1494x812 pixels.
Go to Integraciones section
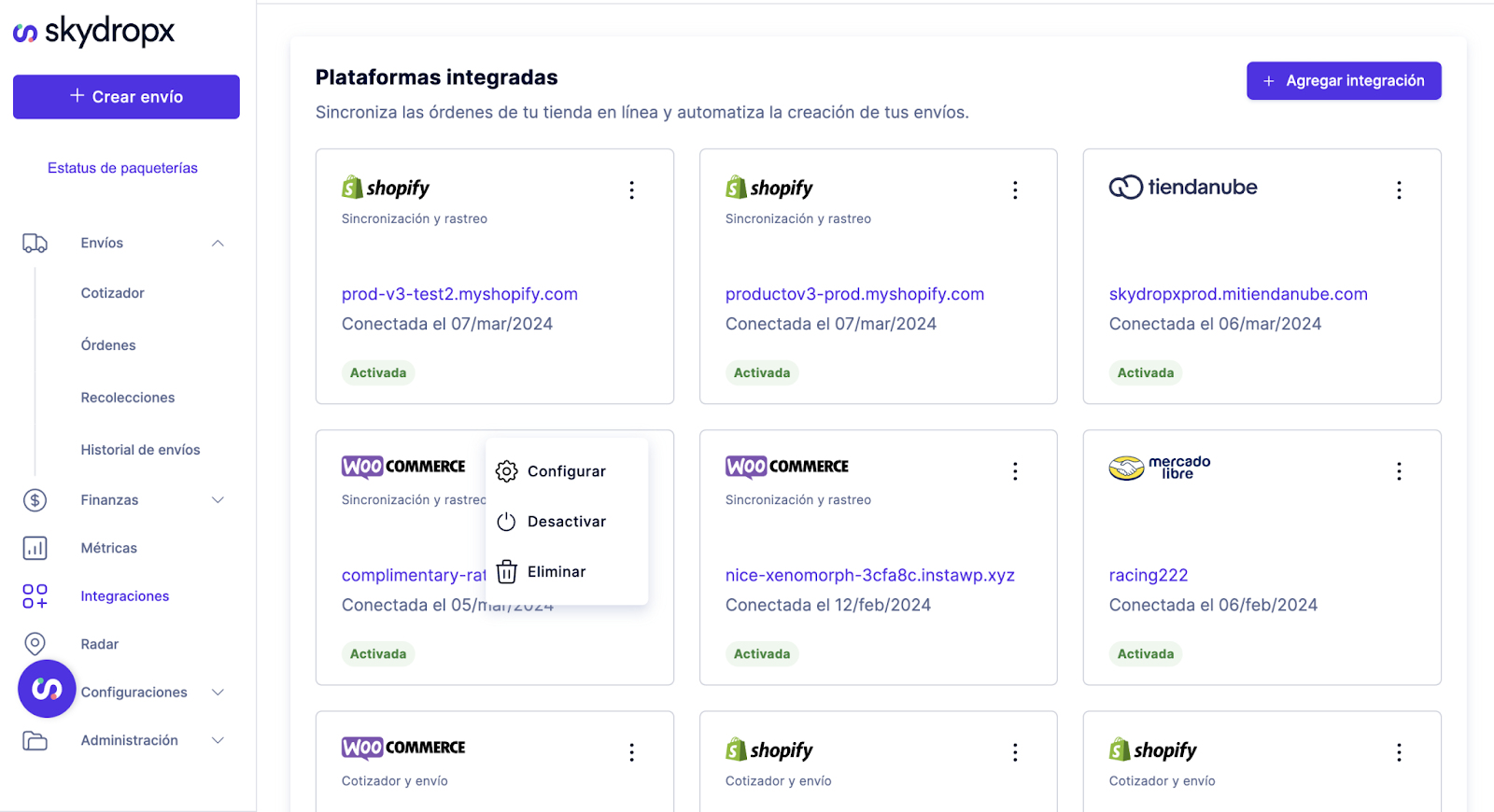coord(125,596)
